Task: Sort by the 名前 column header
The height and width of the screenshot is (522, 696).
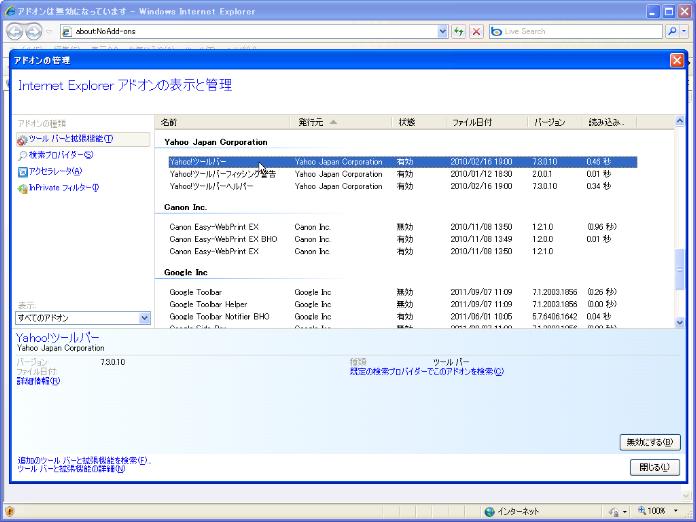Action: click(x=222, y=122)
